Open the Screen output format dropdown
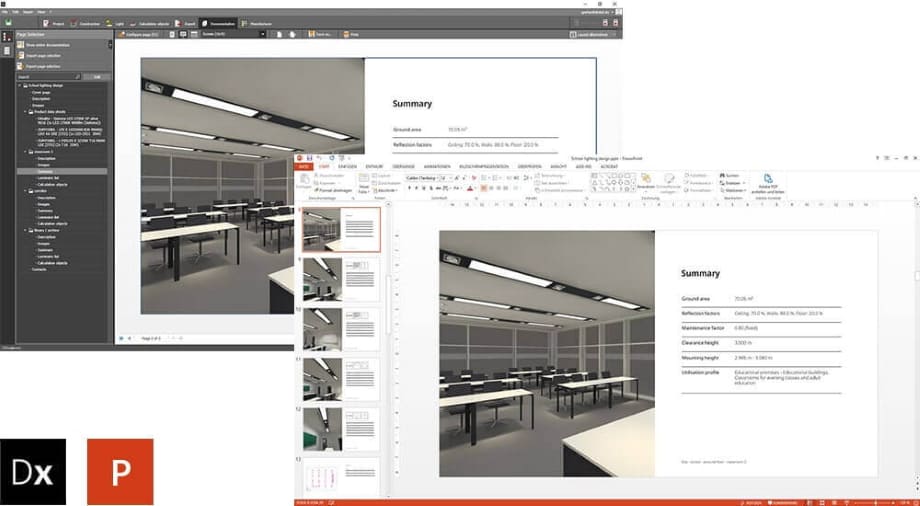 tap(262, 34)
